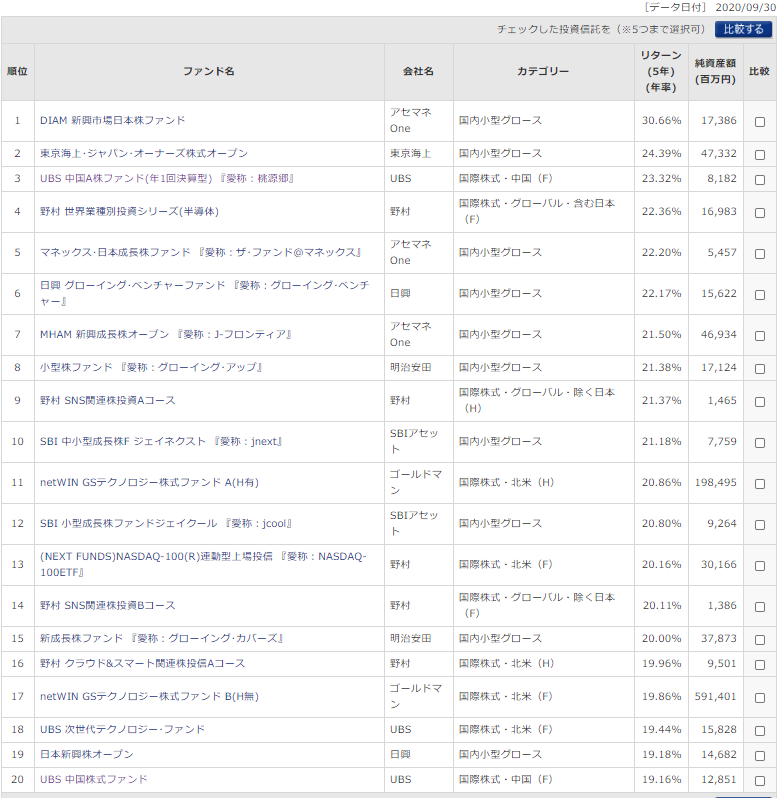
Task: Click the 比較する button
Action: [743, 30]
